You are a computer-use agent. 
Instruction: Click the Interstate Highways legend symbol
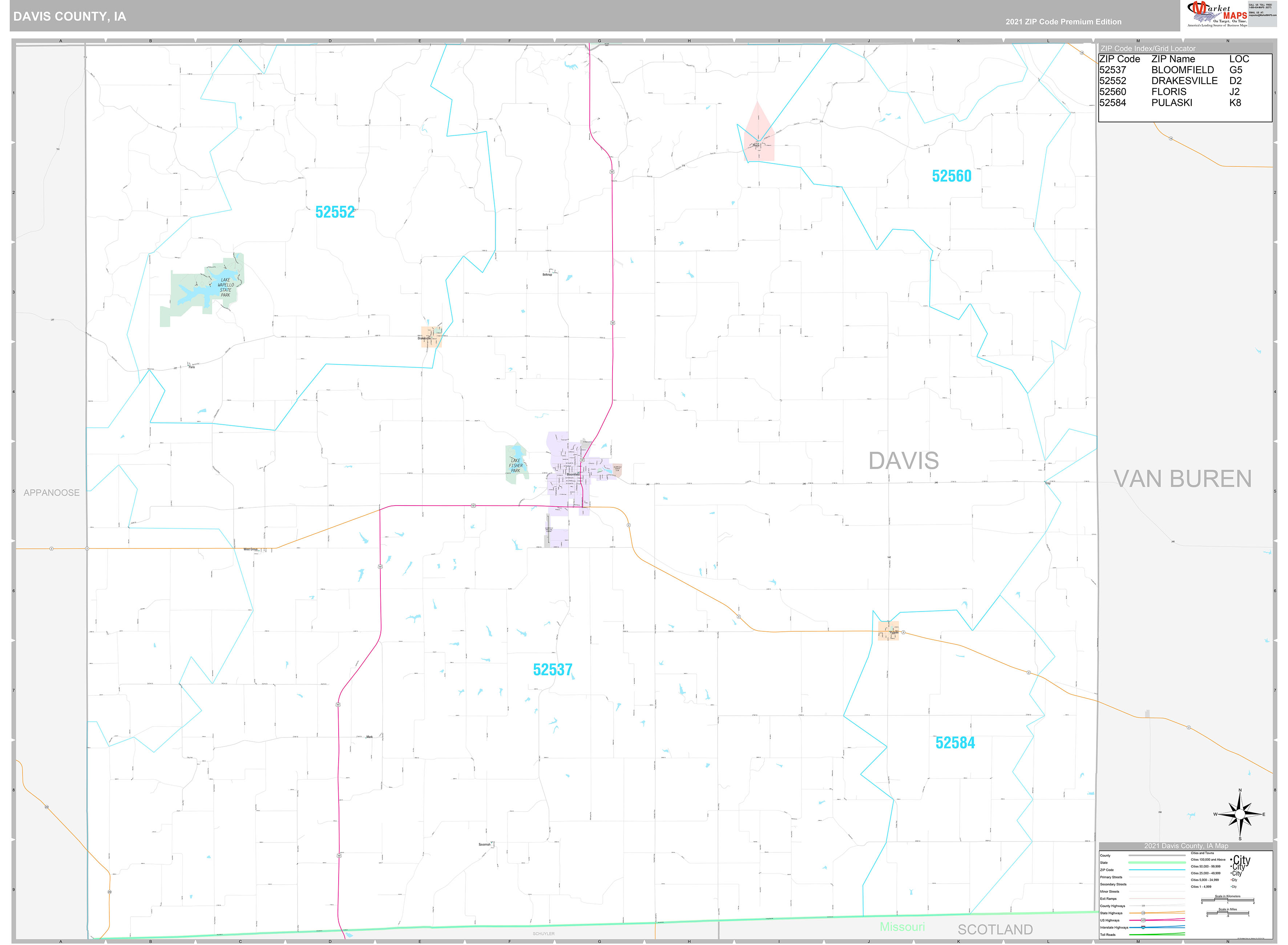(1143, 927)
